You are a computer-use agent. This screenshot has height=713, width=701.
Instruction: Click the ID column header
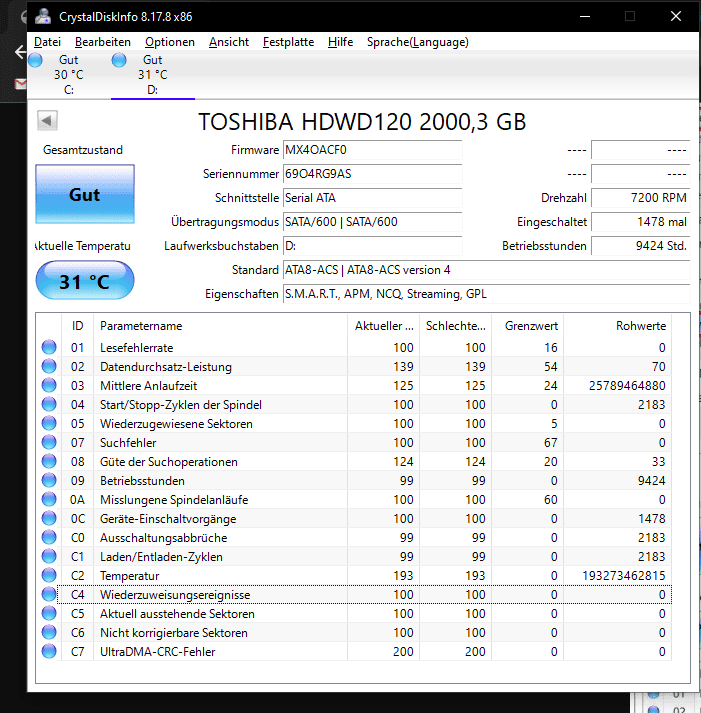[x=77, y=326]
